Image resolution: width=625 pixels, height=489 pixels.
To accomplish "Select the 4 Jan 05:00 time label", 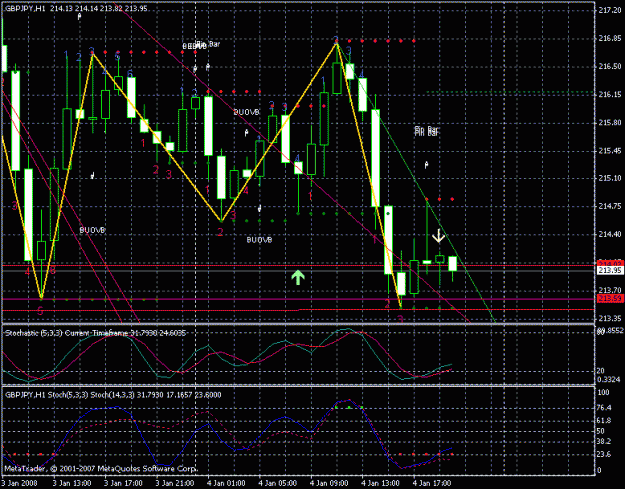I will 277,483.
